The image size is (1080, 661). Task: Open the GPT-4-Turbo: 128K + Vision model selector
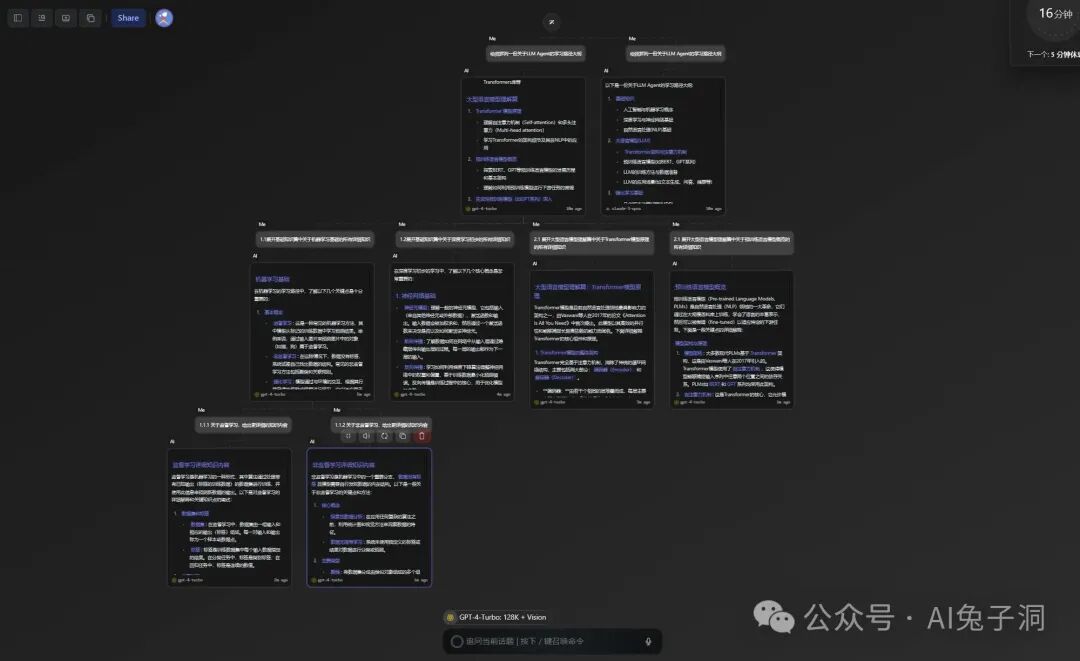point(496,617)
